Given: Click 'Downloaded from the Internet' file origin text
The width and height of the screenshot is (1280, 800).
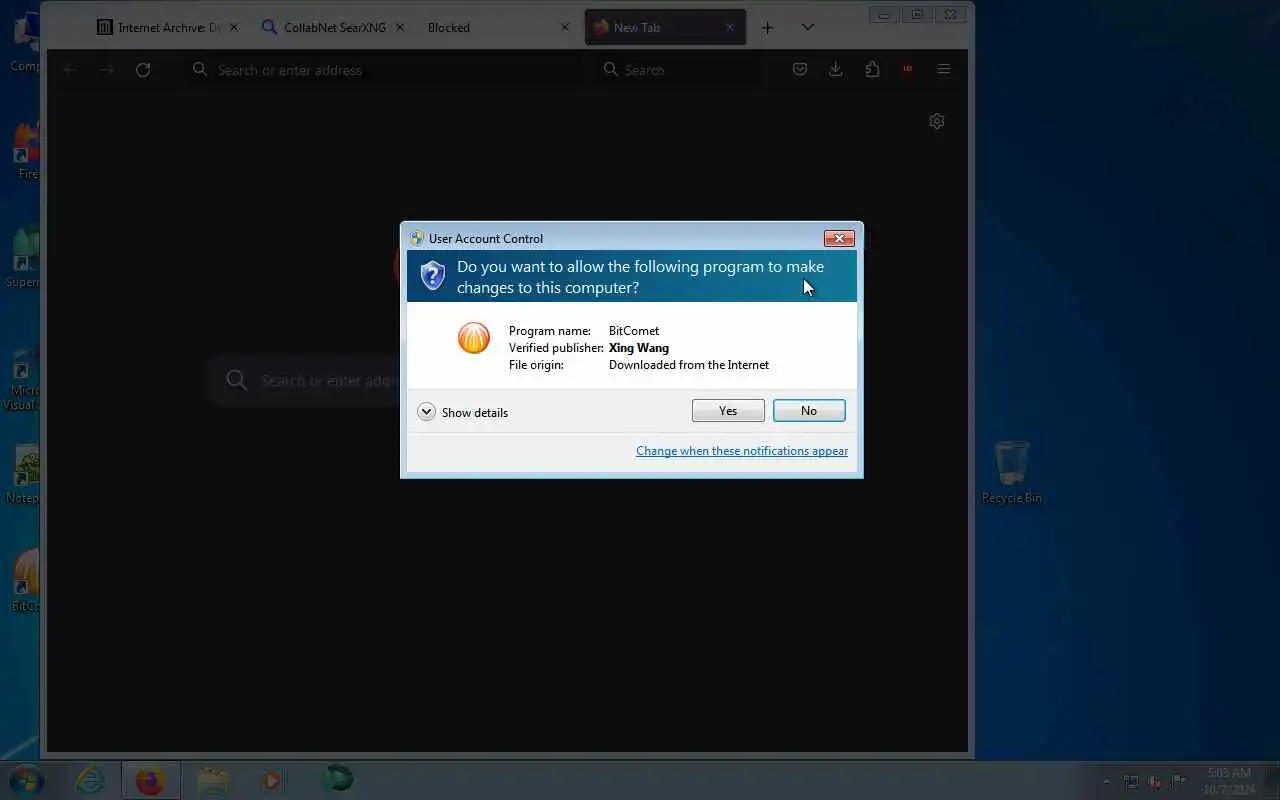Looking at the screenshot, I should [x=689, y=365].
